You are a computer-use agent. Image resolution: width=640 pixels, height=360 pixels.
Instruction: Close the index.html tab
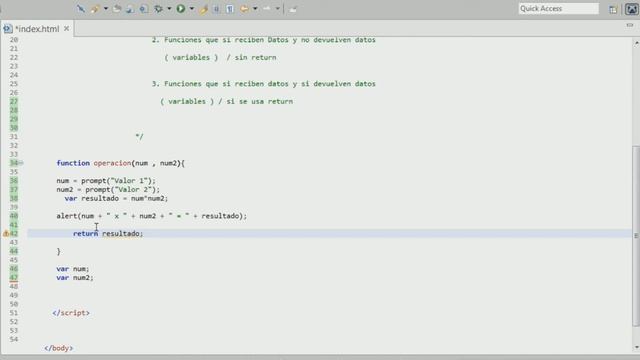[x=67, y=29]
